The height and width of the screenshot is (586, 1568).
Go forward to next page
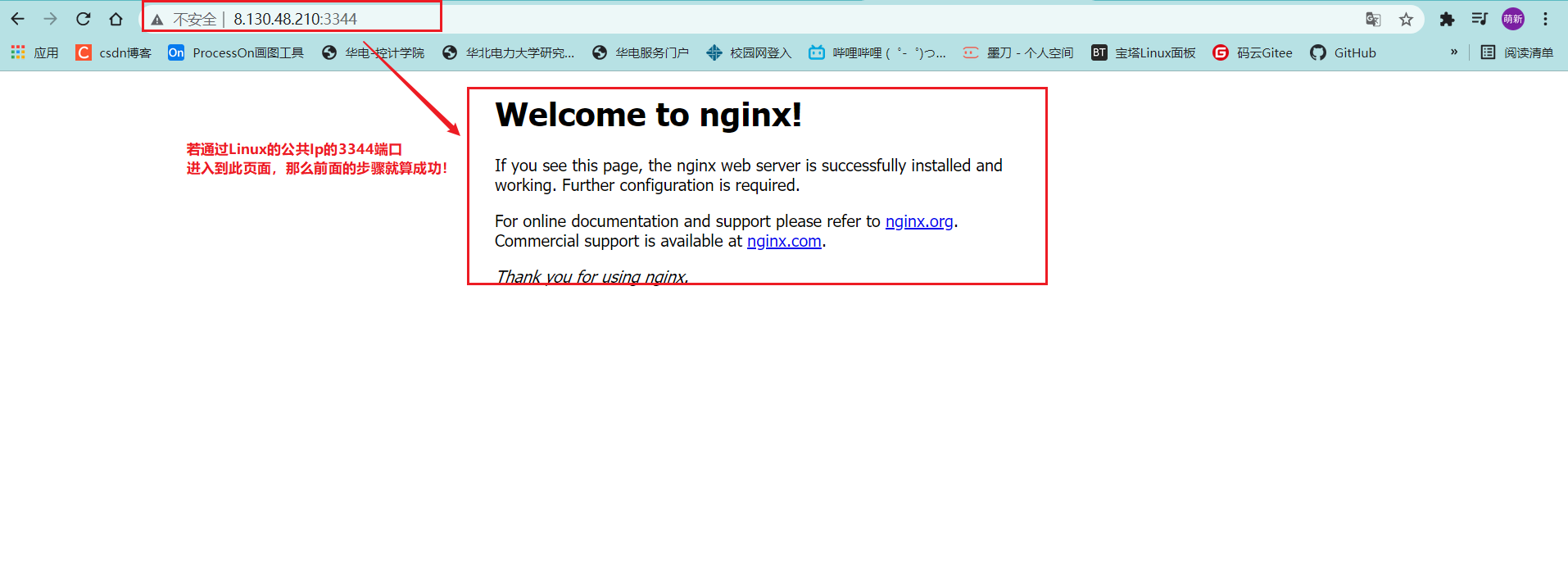[x=50, y=19]
